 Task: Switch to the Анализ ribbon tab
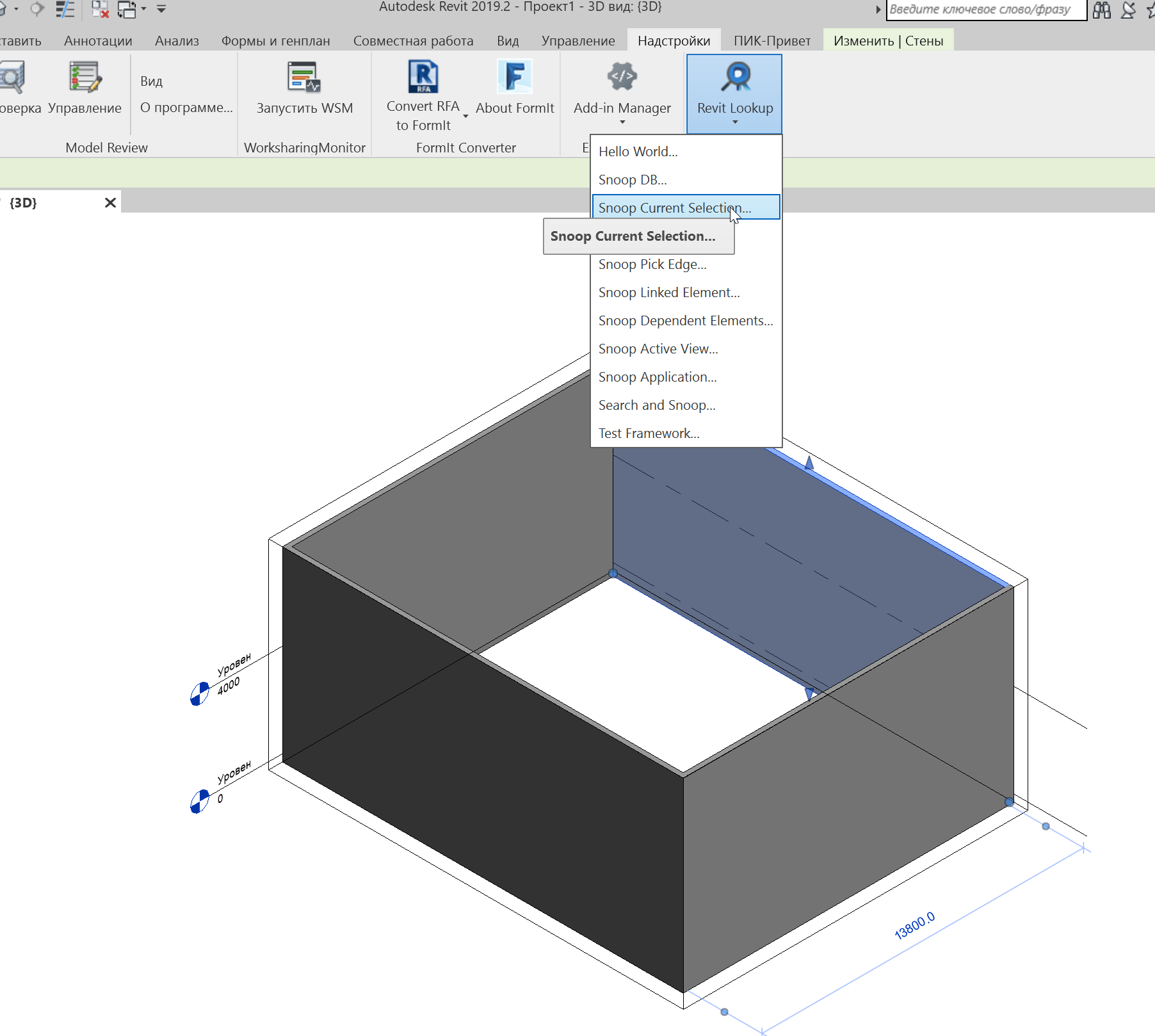point(177,41)
